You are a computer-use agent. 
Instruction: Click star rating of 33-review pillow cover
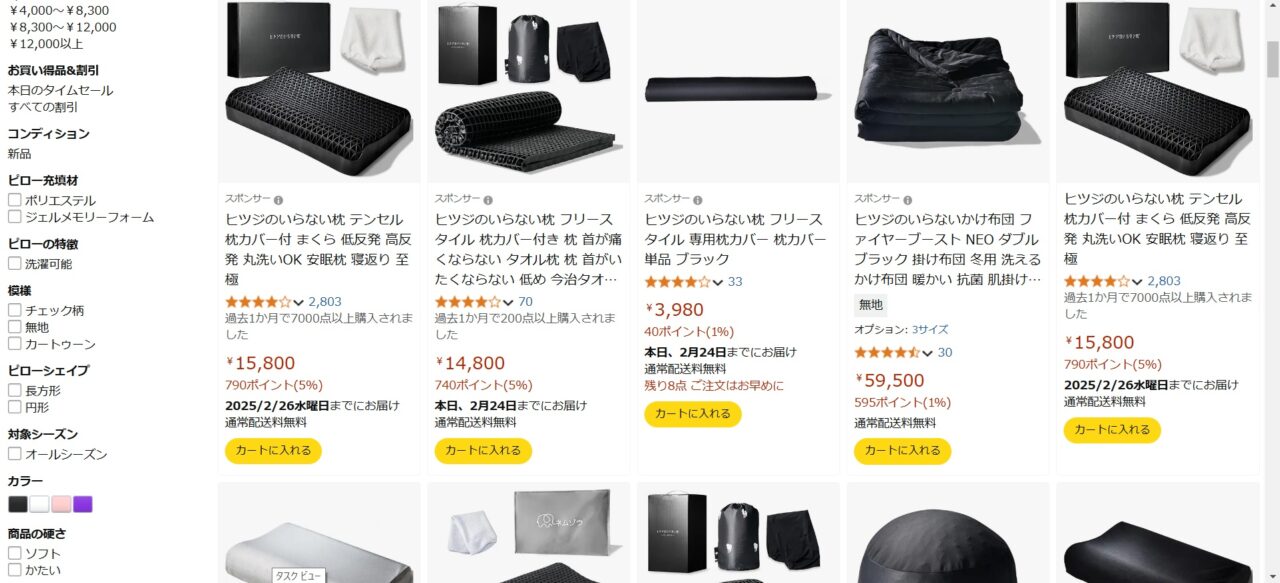click(677, 282)
